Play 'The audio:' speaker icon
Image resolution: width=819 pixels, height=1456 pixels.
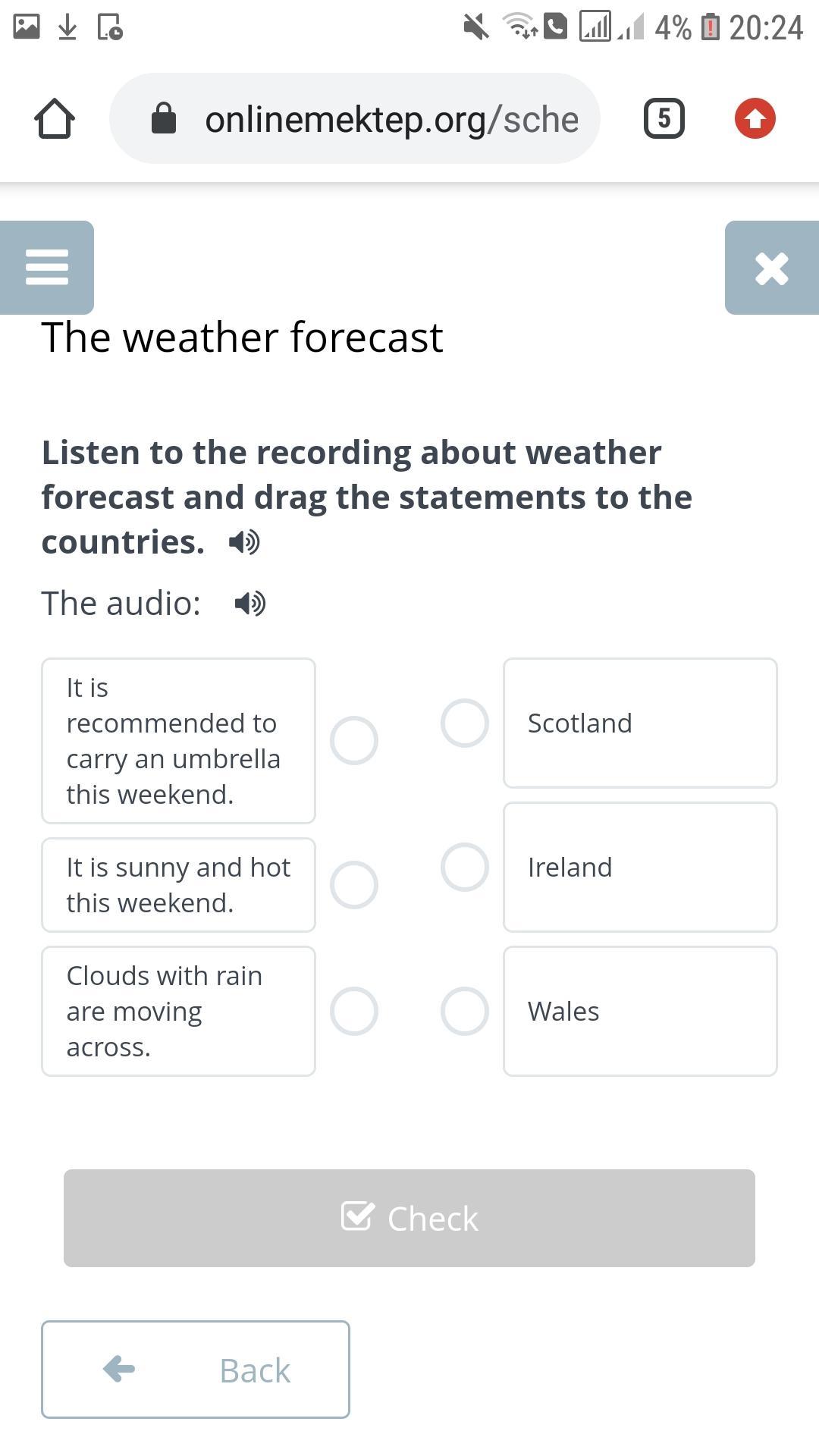(x=250, y=604)
